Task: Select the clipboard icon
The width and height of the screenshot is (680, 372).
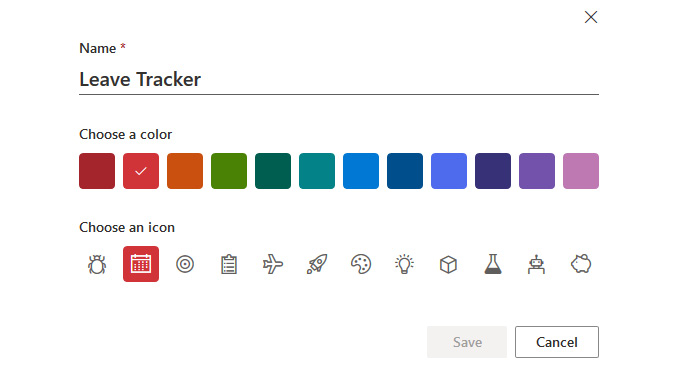Action: pos(229,264)
